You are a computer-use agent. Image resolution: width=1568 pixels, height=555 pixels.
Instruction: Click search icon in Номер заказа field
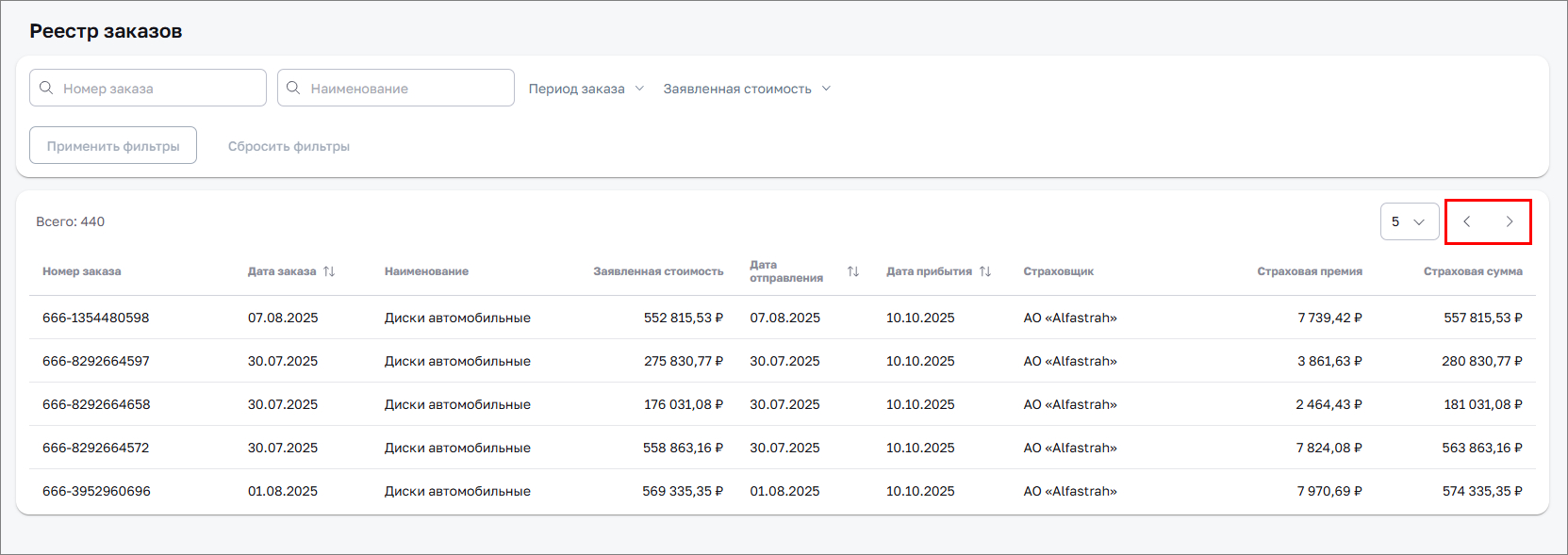coord(46,88)
